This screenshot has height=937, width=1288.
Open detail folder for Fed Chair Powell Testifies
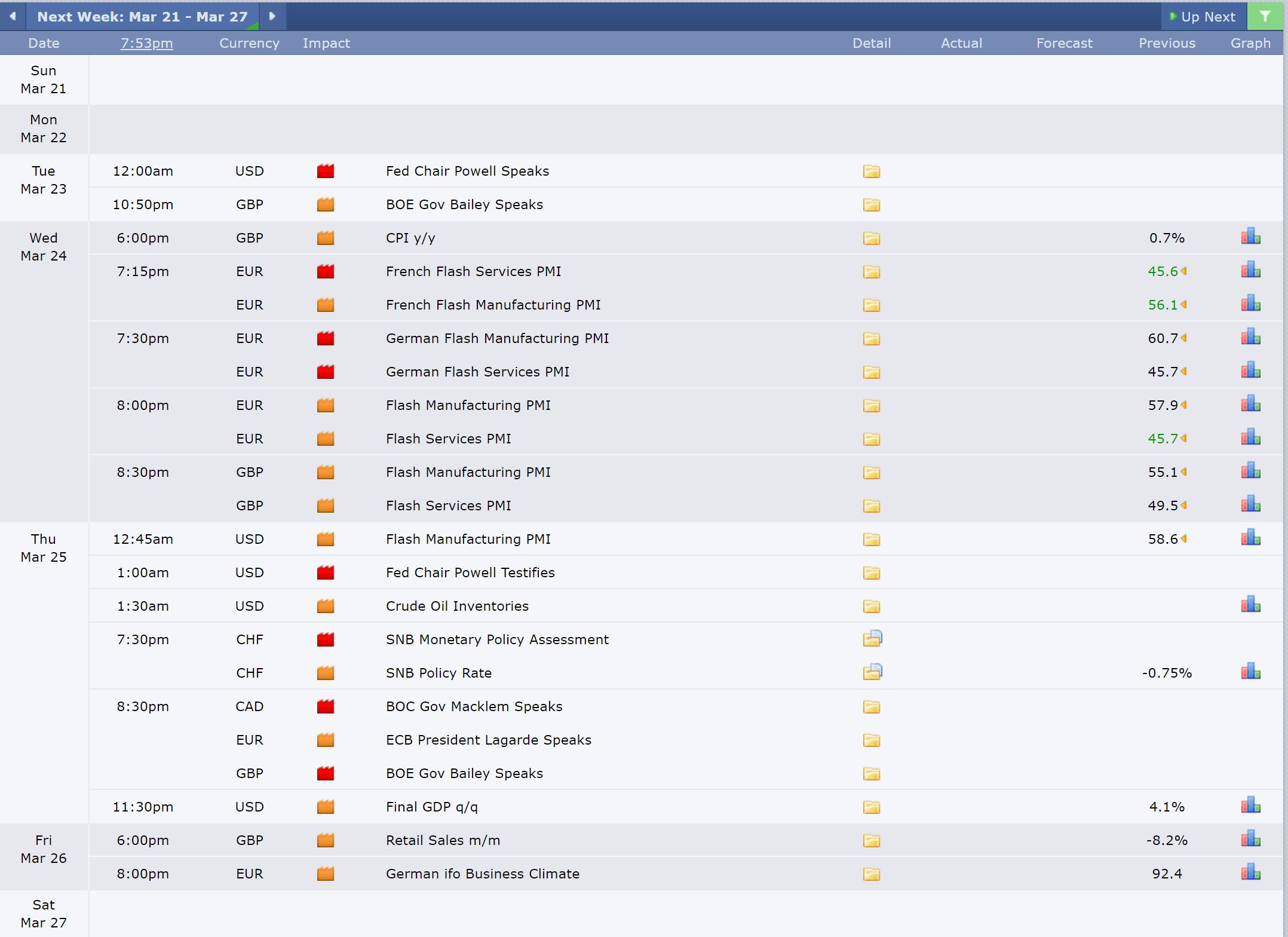tap(871, 573)
